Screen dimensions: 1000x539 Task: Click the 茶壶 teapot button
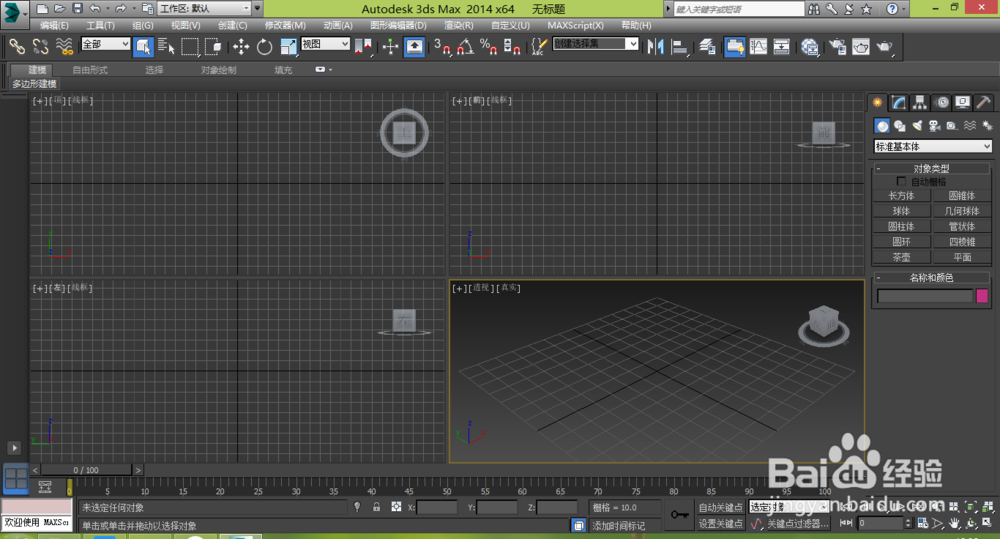[901, 257]
